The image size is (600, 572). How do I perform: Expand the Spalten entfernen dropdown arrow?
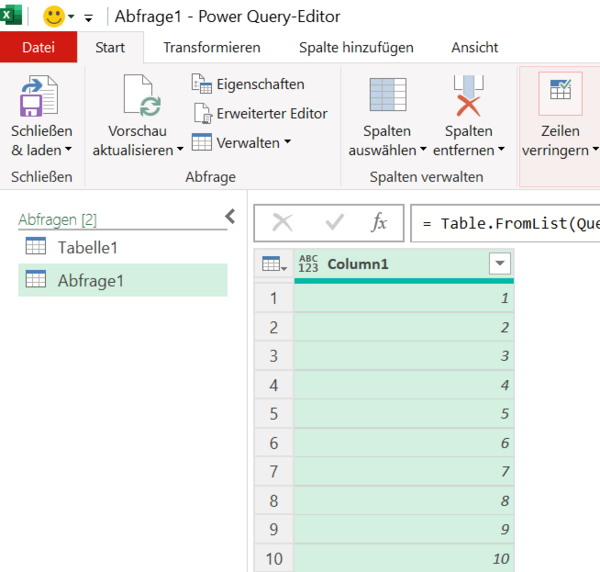point(501,149)
